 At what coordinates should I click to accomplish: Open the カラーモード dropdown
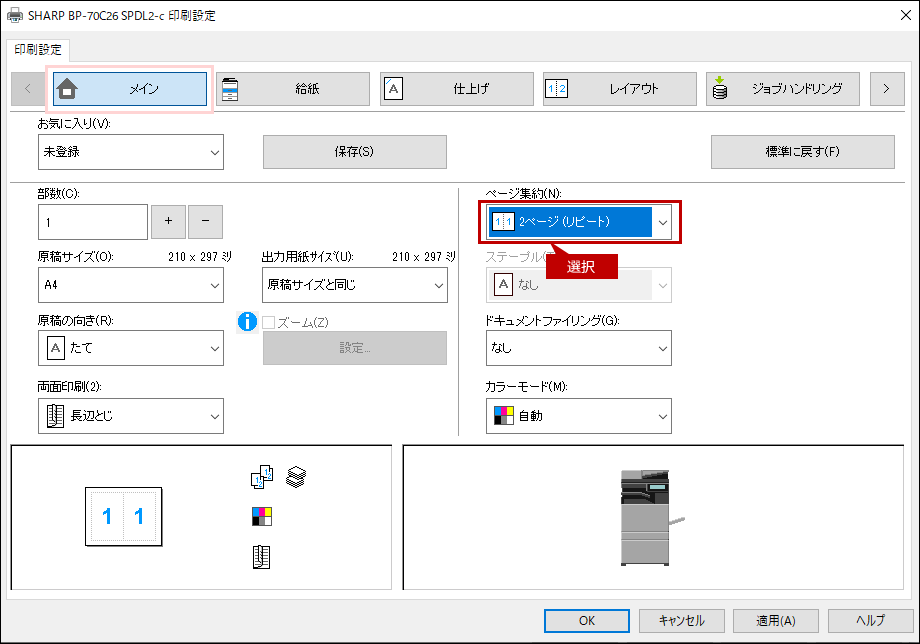[x=579, y=416]
